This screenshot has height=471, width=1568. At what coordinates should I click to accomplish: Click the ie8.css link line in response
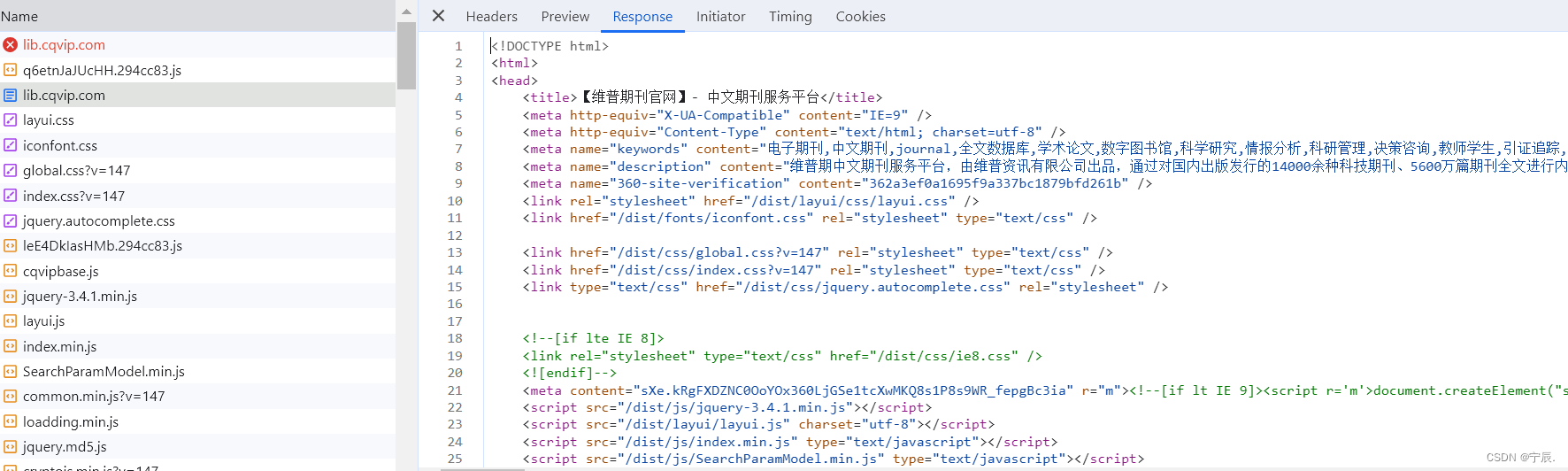click(x=782, y=356)
